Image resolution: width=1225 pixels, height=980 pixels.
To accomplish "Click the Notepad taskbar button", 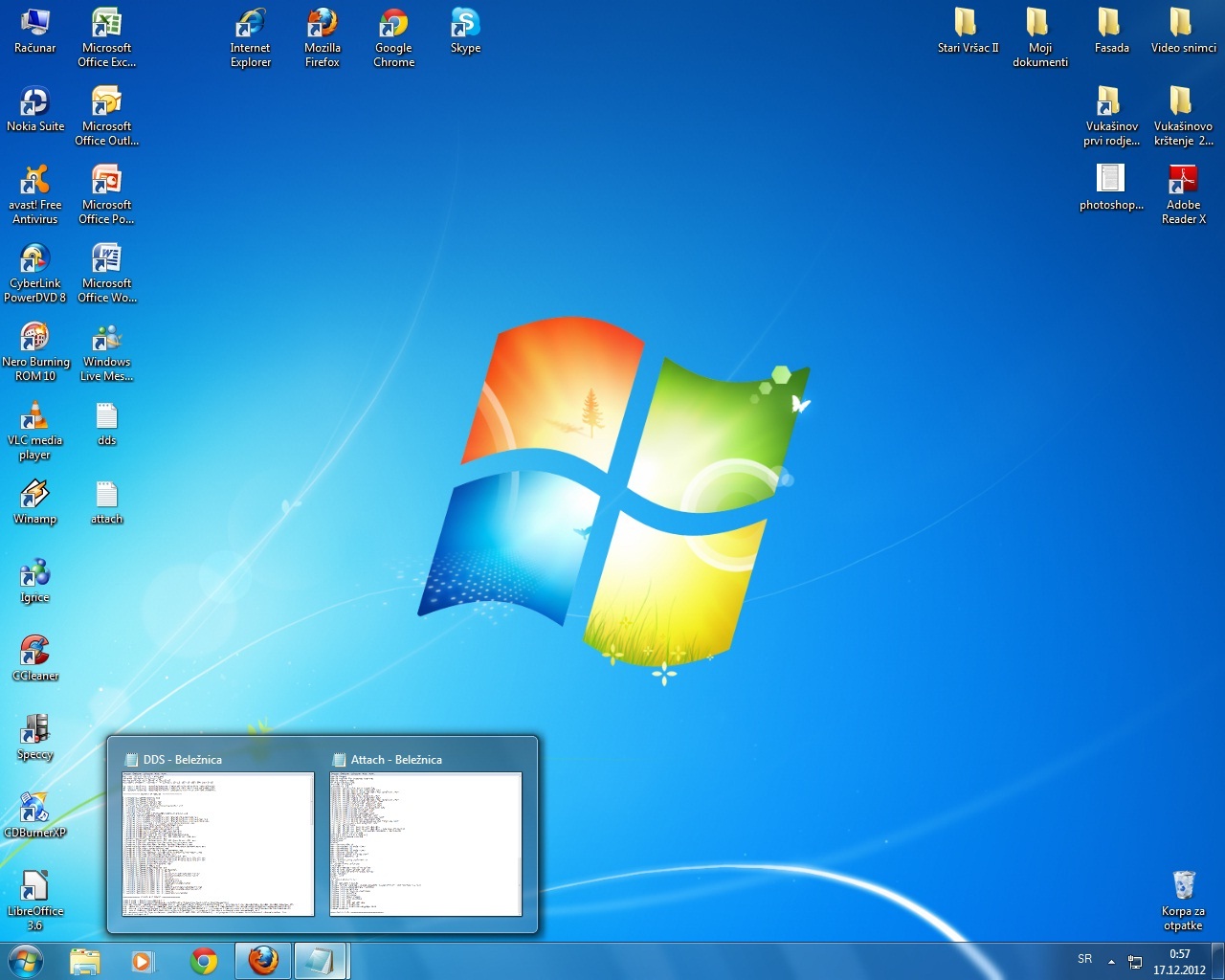I will point(320,961).
